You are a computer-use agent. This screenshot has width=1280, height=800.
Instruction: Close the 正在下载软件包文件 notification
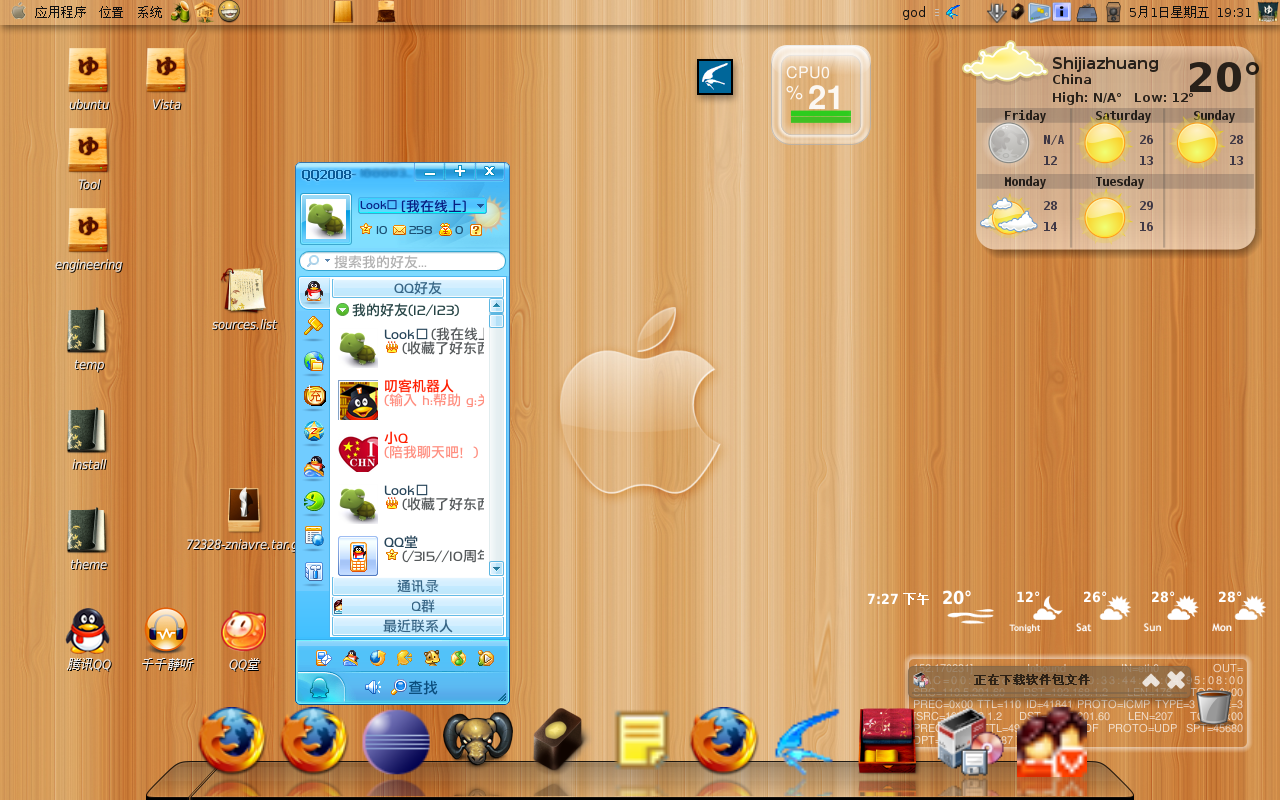point(1176,680)
